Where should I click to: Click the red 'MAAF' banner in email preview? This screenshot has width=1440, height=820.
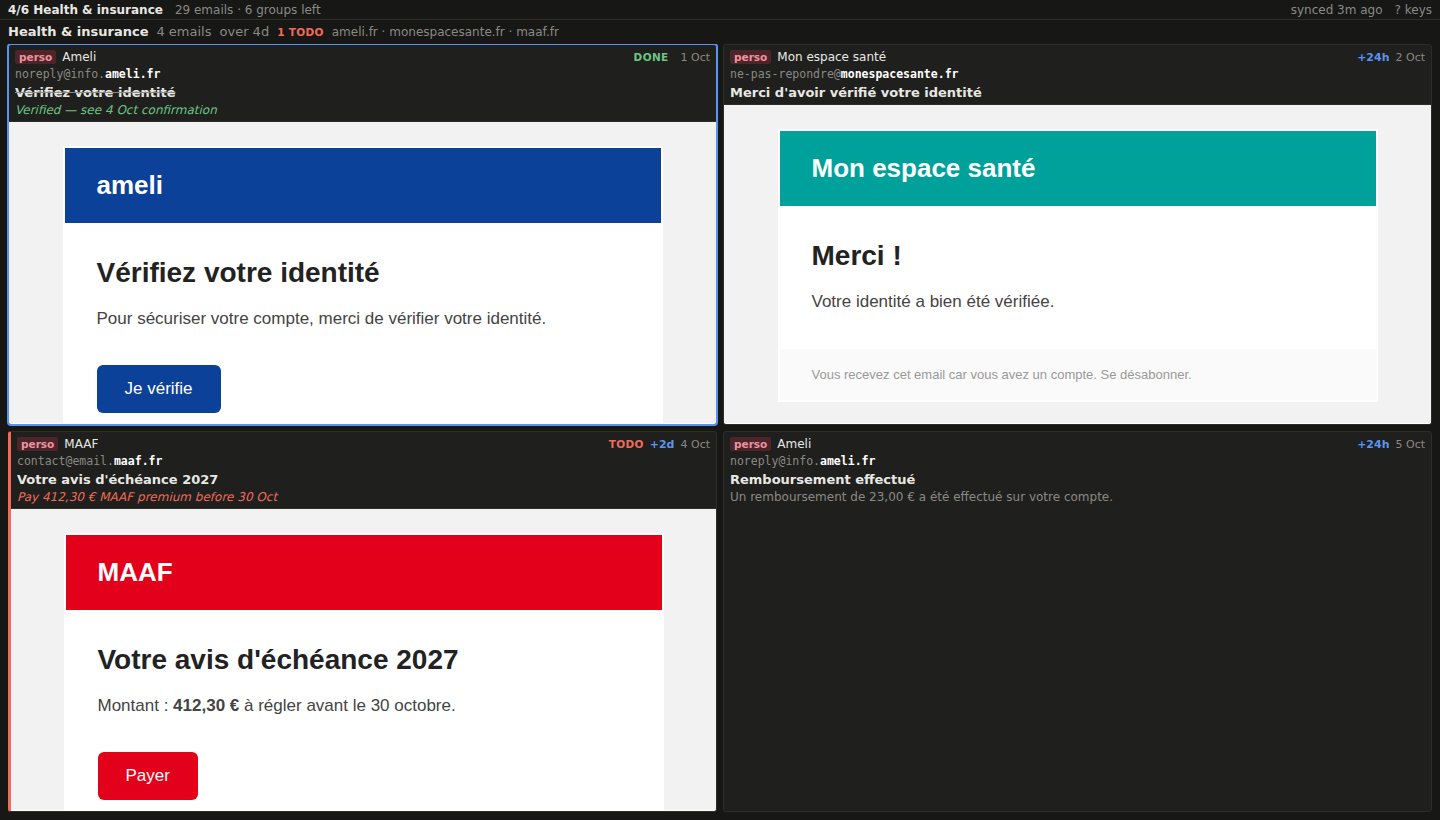coord(364,572)
